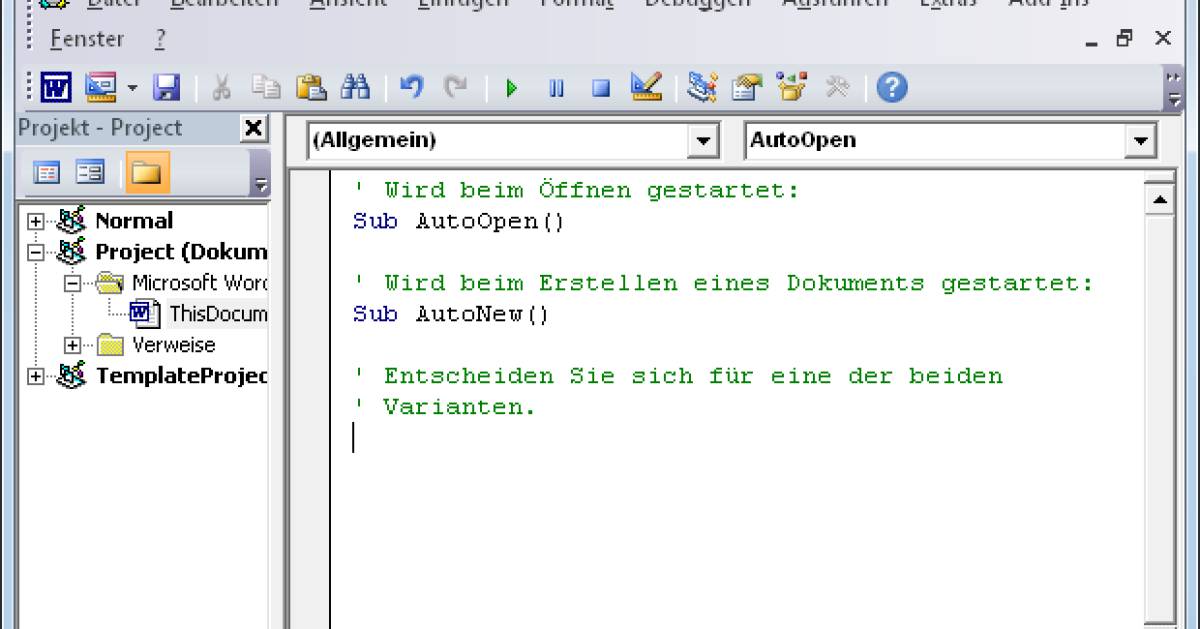Undo the last action
Viewport: 1200px width, 629px height.
tap(411, 89)
